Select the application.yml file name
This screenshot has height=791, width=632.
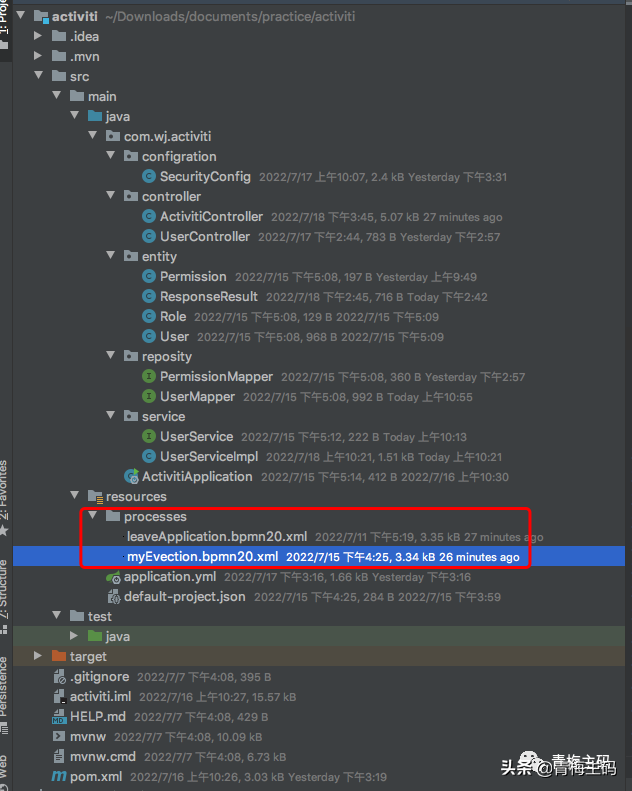click(170, 577)
